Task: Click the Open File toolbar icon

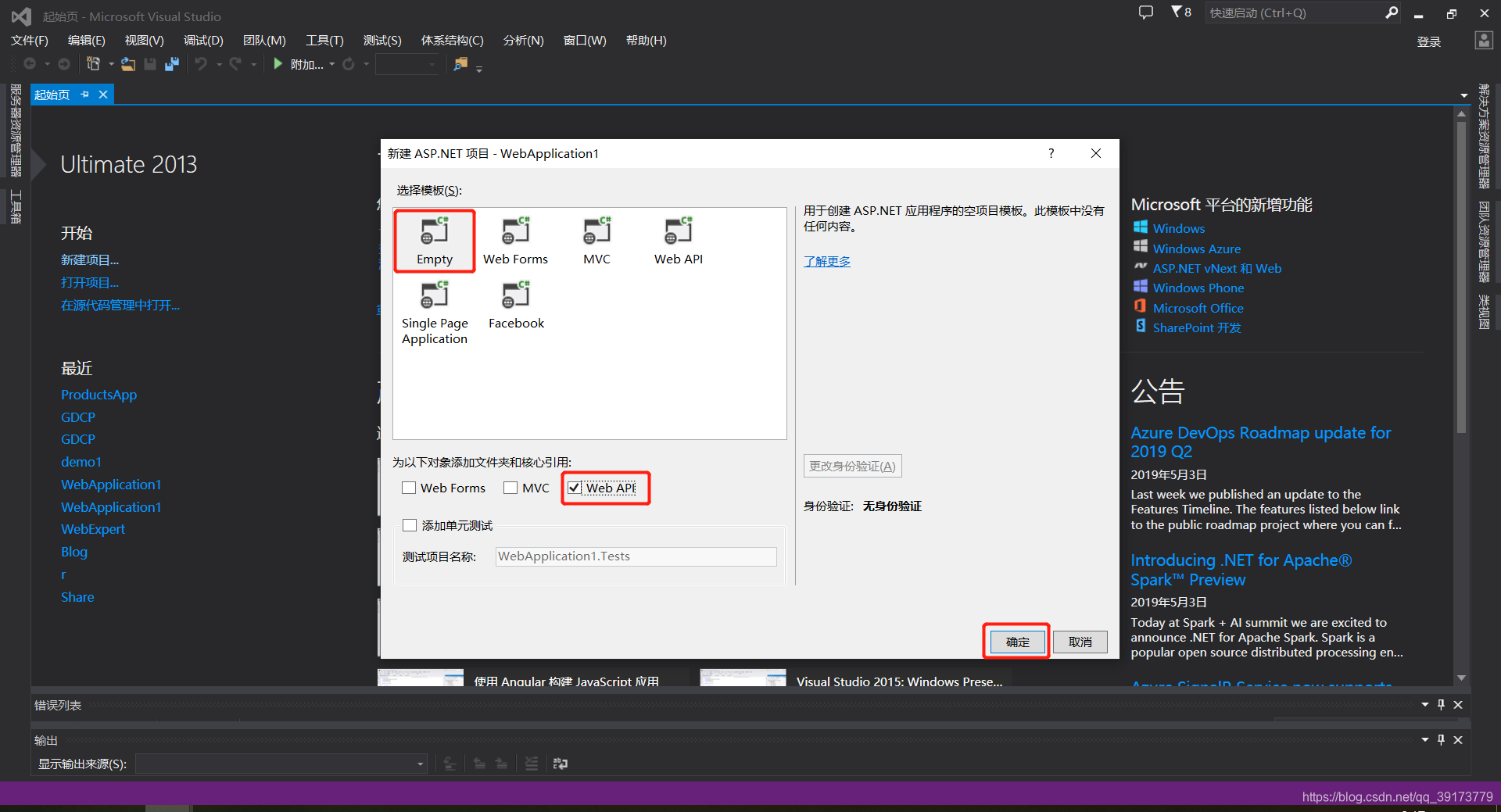Action: coord(128,64)
